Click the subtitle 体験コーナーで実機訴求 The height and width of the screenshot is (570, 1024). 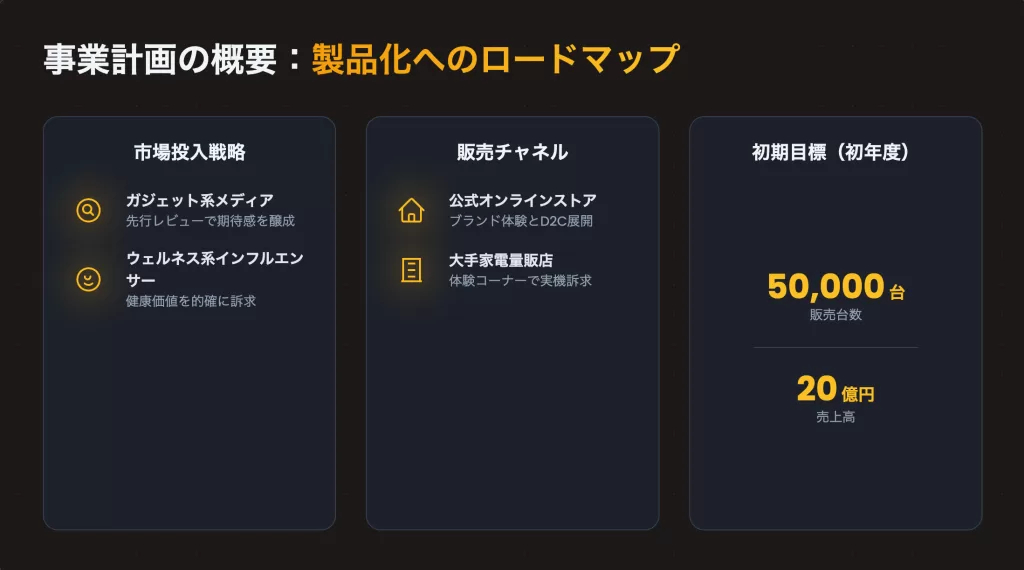[x=520, y=281]
